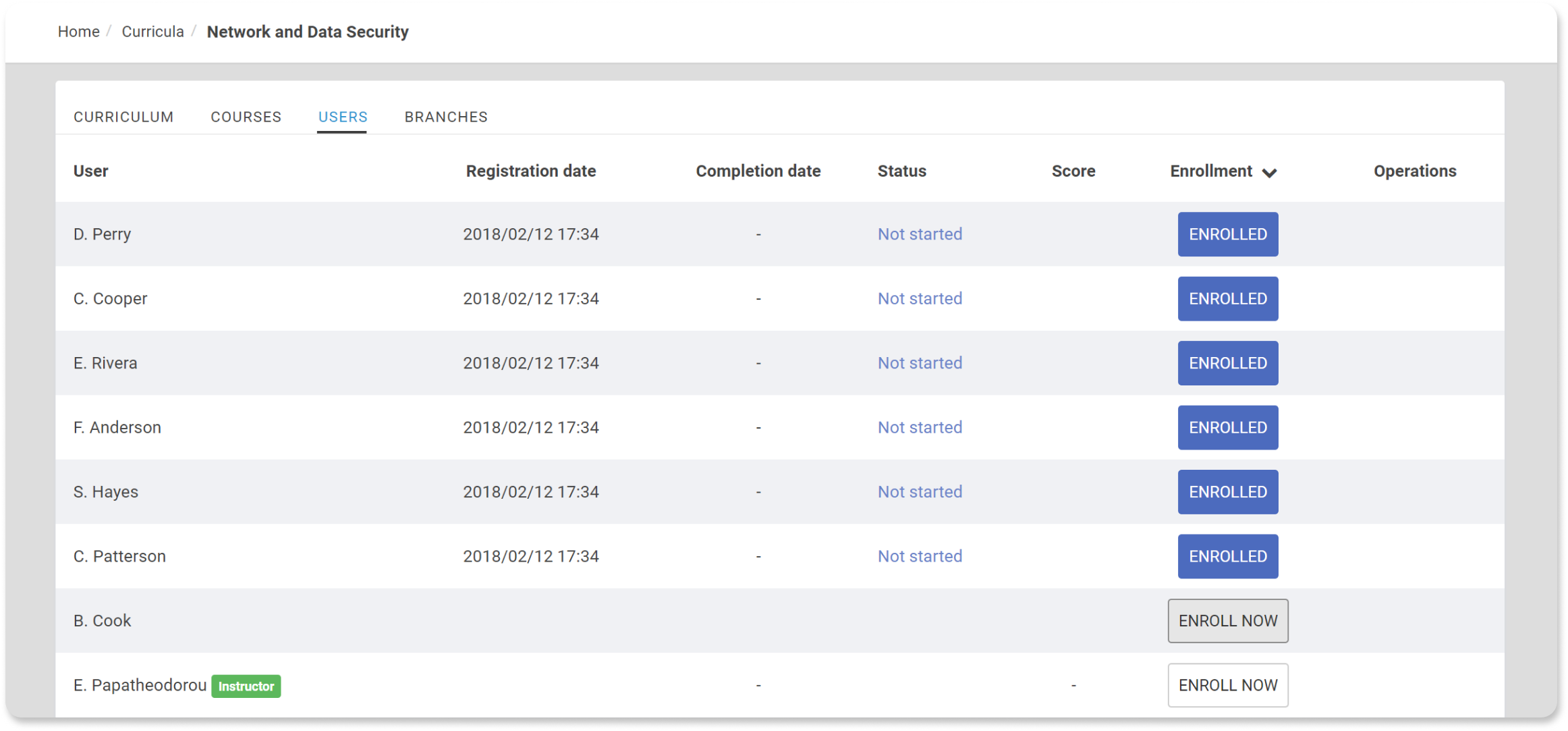This screenshot has width=1568, height=731.
Task: Select the user name D. Perry
Action: tap(102, 234)
